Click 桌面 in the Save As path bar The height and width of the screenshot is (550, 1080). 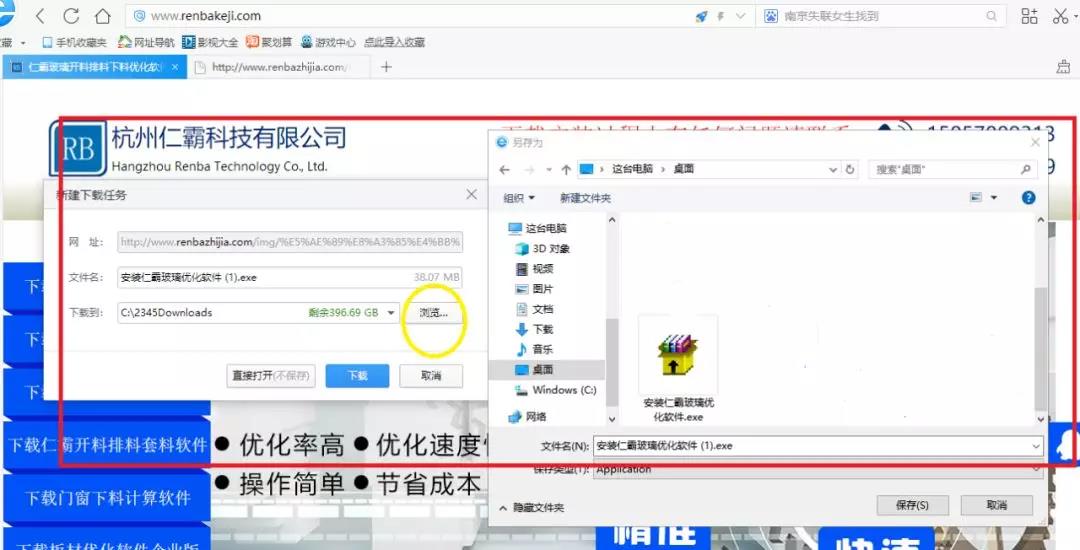(683, 169)
